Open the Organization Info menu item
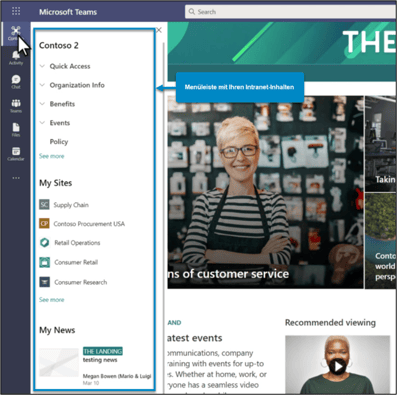Screen dimensions: 397x395 tap(77, 85)
